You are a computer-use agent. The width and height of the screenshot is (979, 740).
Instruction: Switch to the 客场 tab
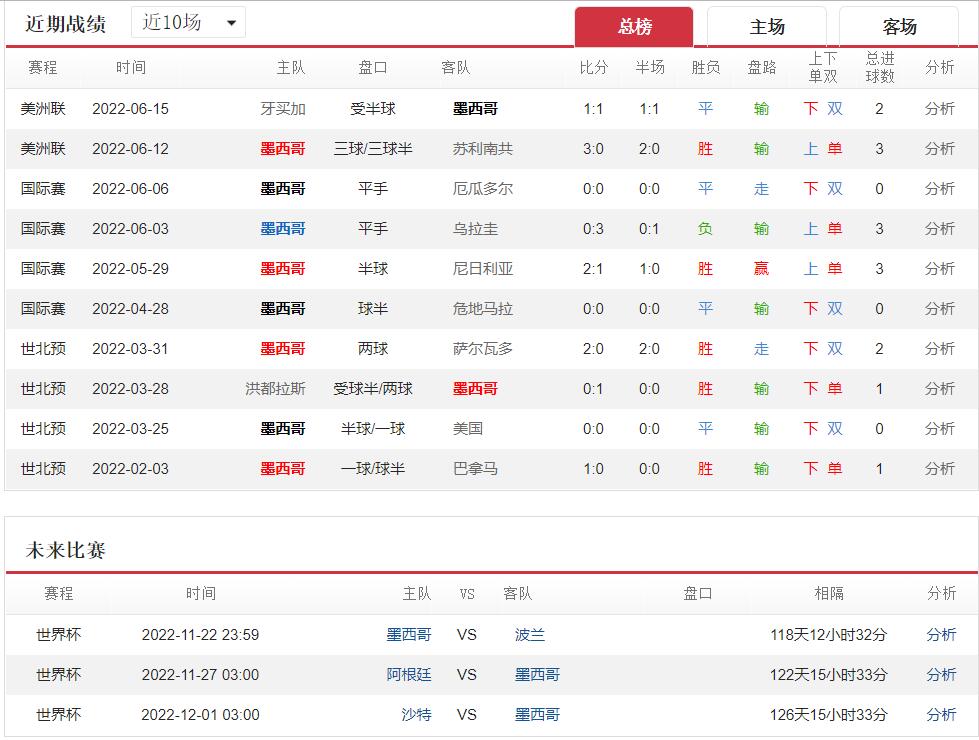click(x=899, y=27)
